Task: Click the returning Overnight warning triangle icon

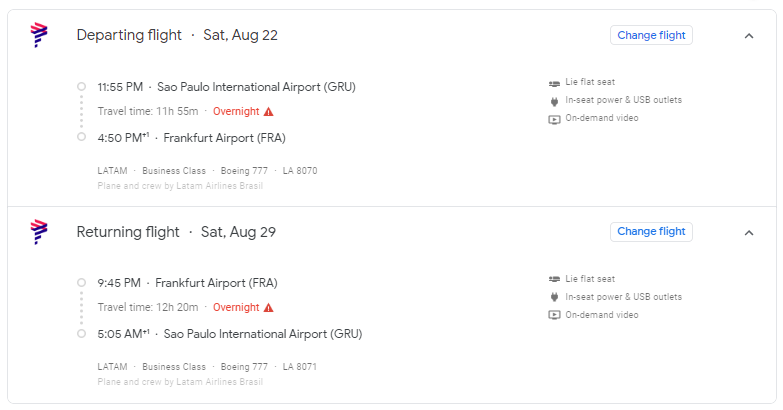Action: 269,308
